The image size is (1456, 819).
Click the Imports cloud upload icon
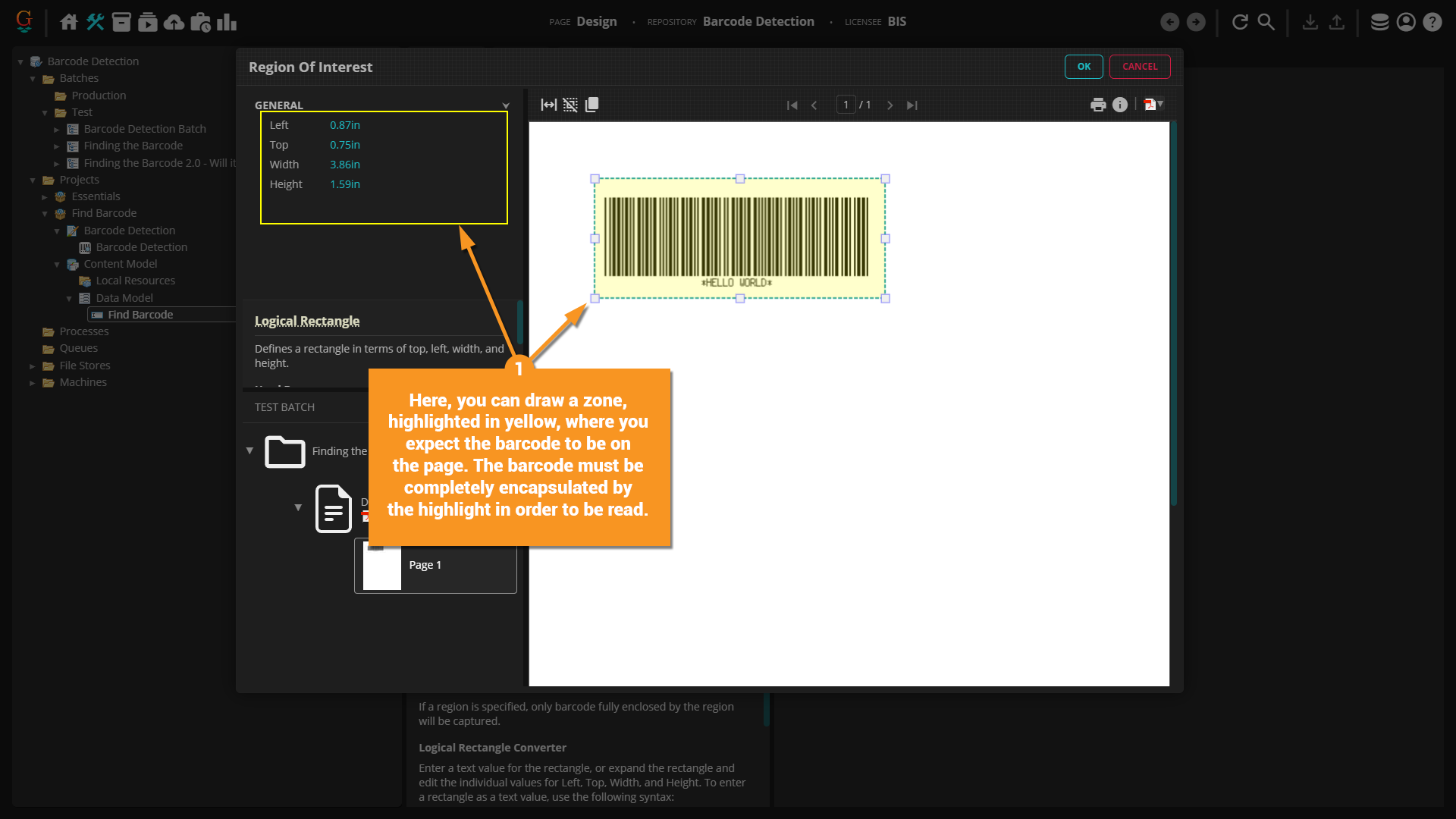[x=174, y=22]
